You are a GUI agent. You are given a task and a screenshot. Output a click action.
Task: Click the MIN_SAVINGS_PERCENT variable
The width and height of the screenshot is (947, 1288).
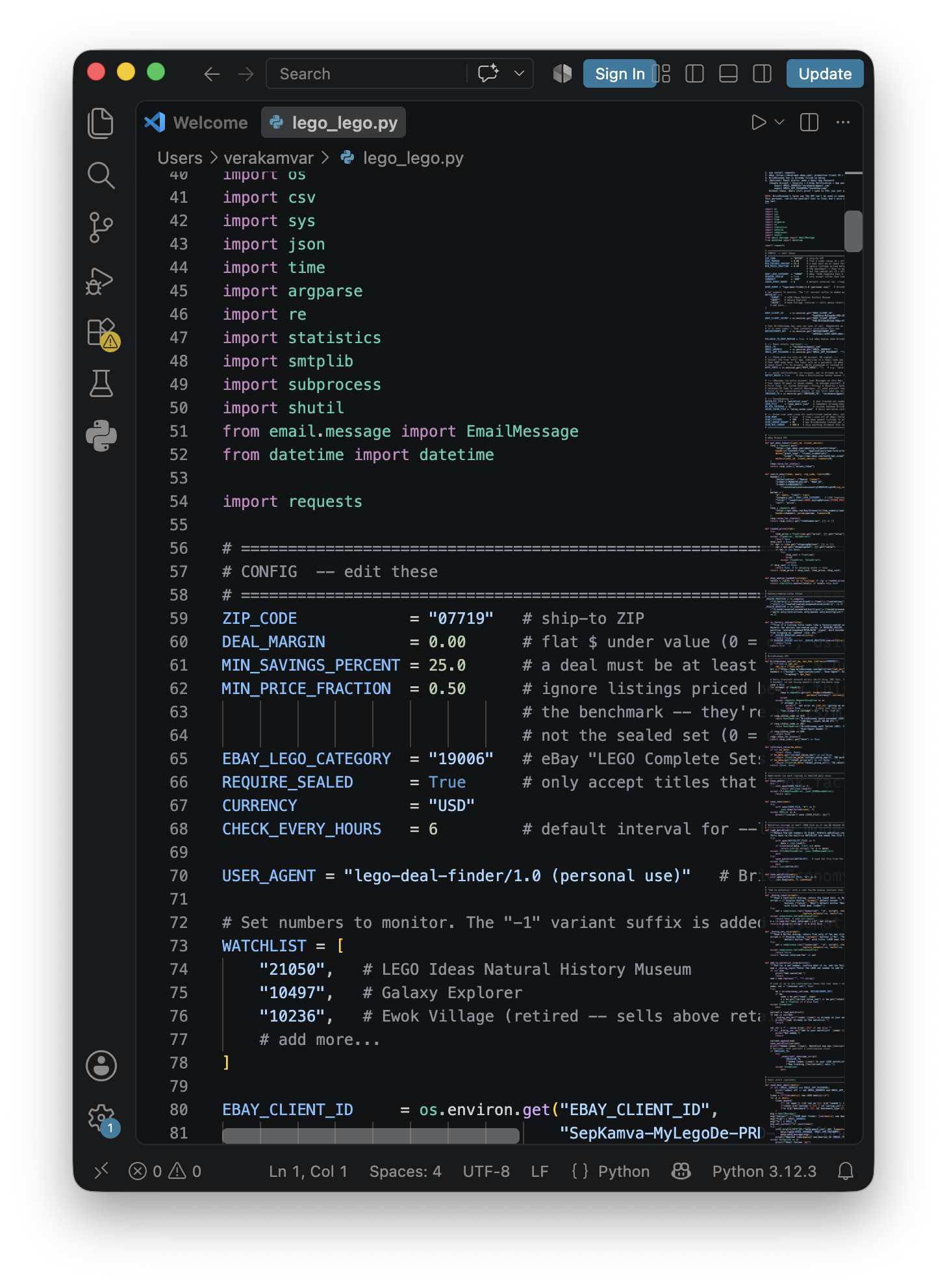310,665
